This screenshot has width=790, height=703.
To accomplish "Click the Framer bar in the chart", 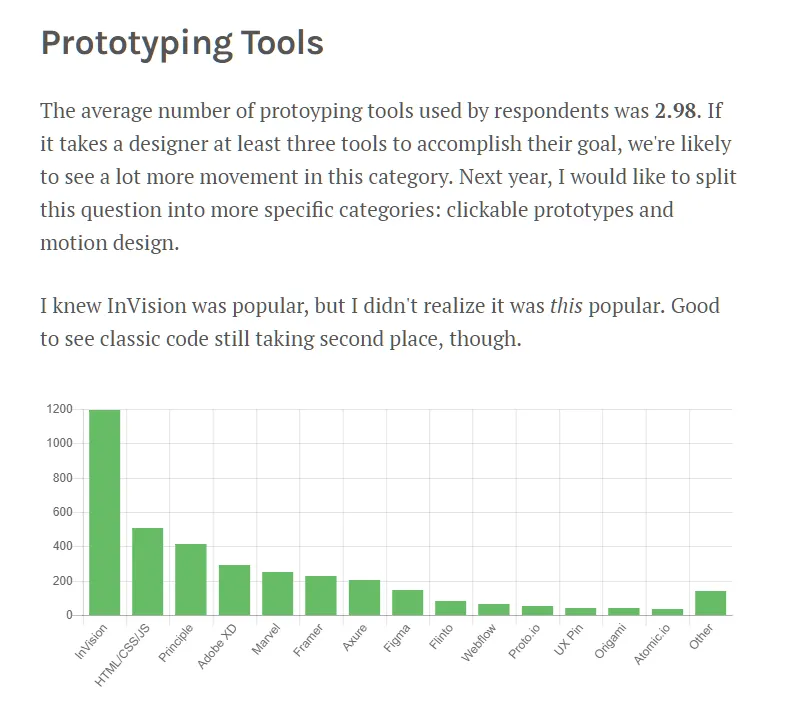I will 321,595.
